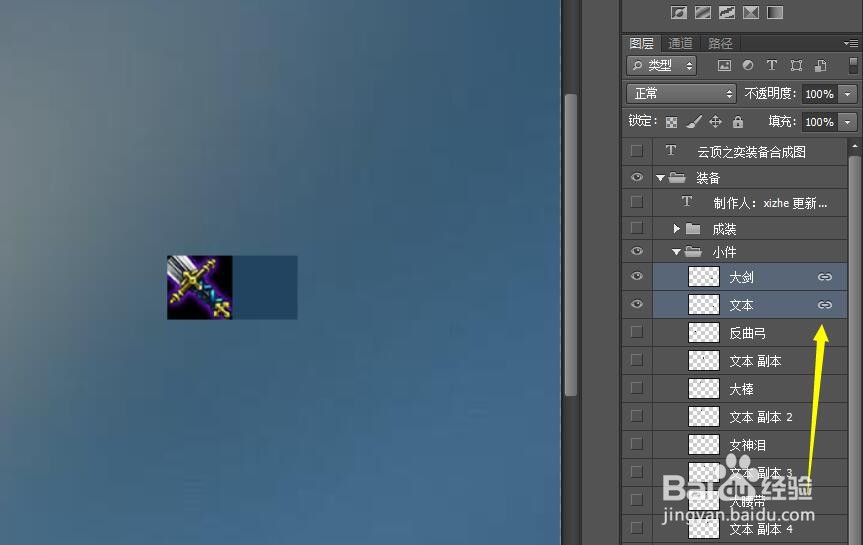The height and width of the screenshot is (545, 863).
Task: Click the lock all padlock icon
Action: point(738,122)
